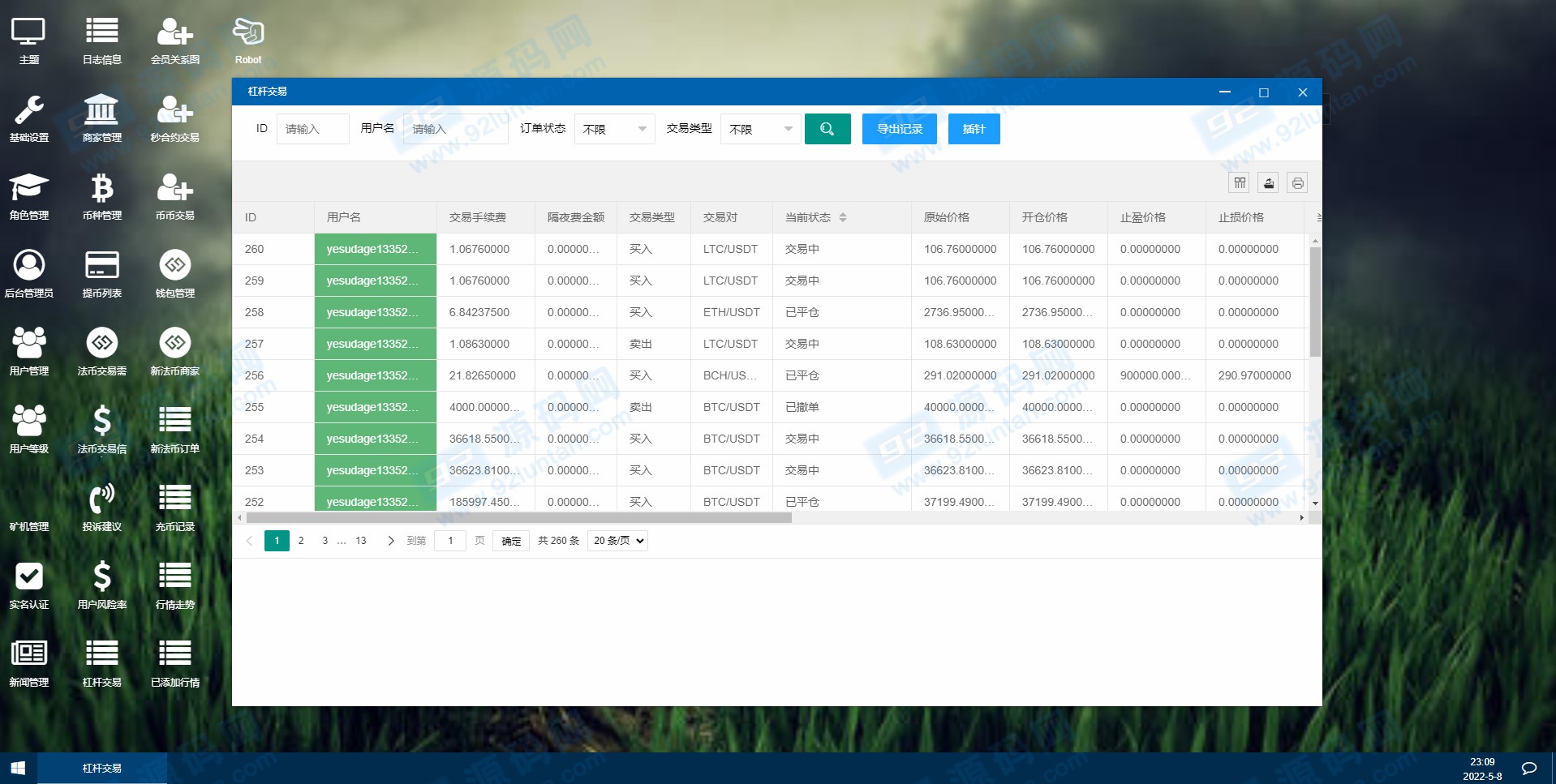The height and width of the screenshot is (784, 1556).
Task: Go to page 2 of results
Action: (x=301, y=541)
